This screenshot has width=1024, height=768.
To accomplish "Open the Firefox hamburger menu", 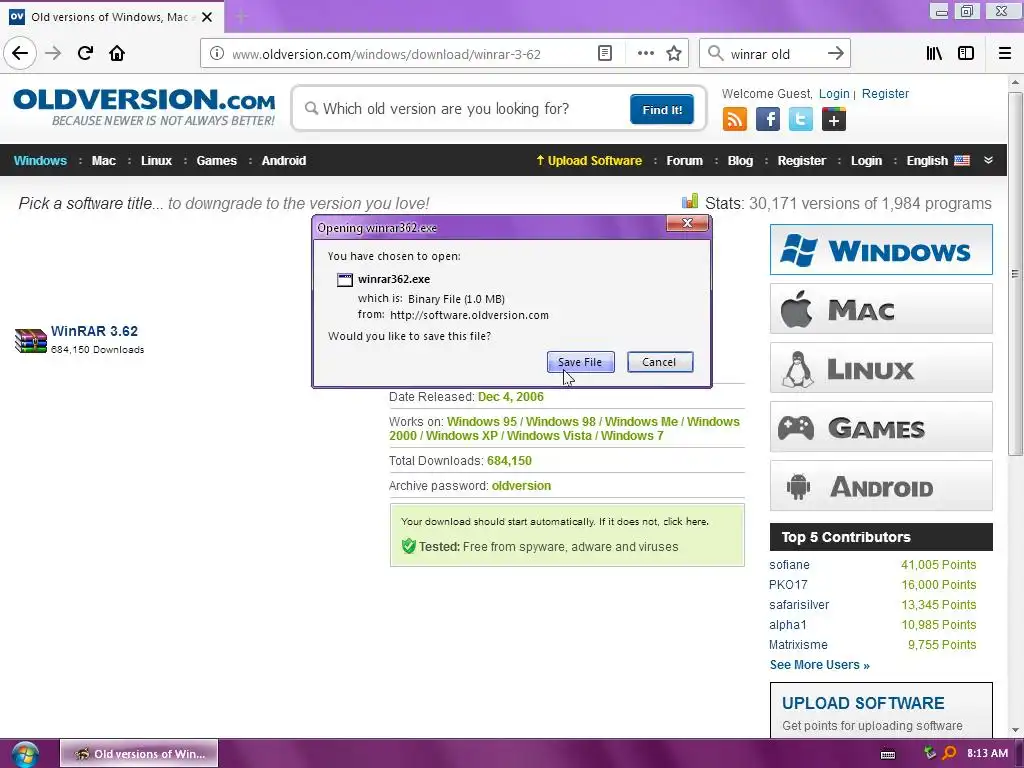I will tap(1005, 54).
